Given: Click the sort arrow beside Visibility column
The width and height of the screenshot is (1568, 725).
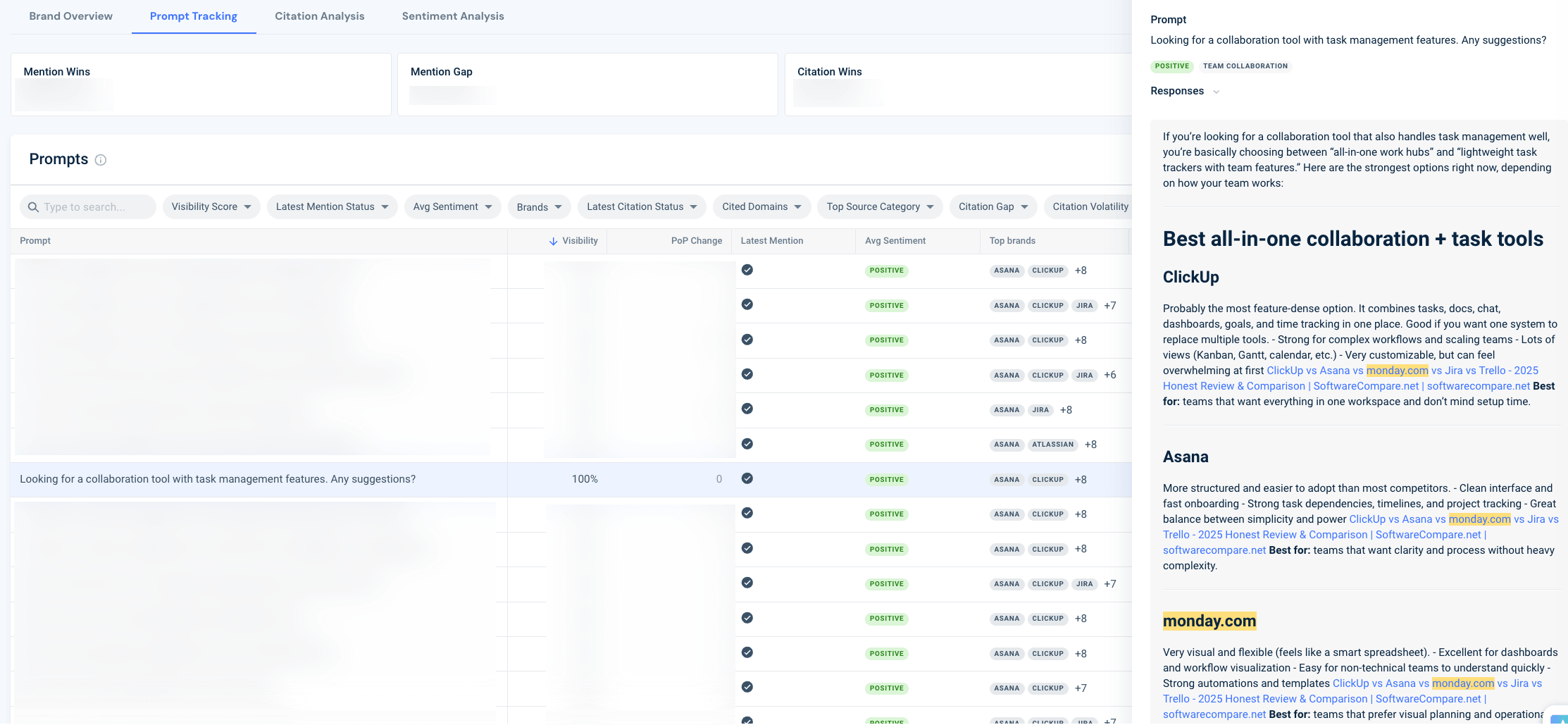Looking at the screenshot, I should (554, 241).
